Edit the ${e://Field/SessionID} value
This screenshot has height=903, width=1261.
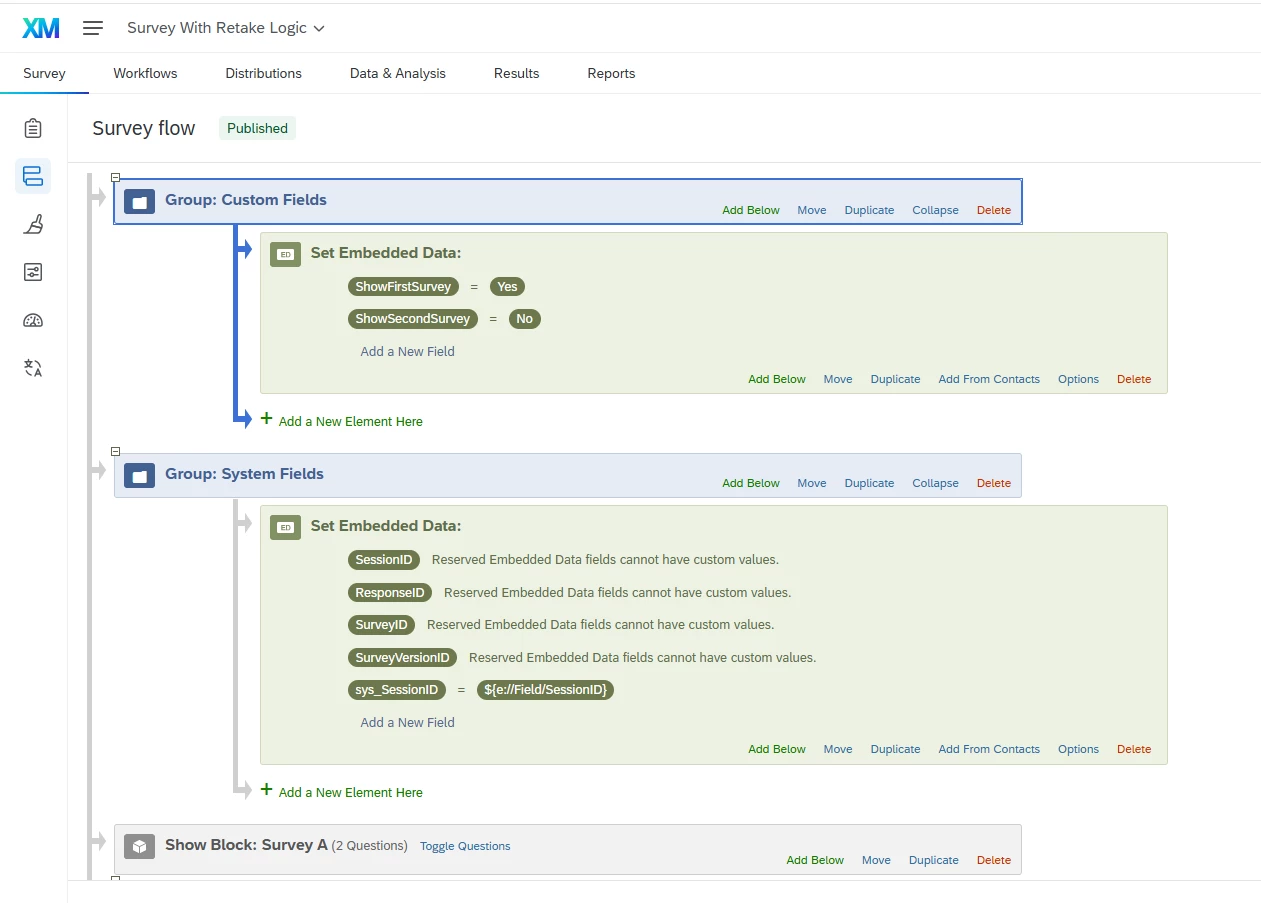(545, 690)
